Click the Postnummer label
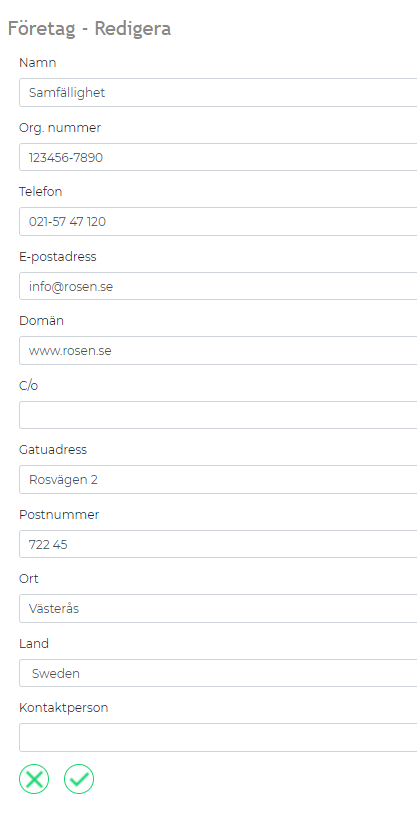This screenshot has width=417, height=817. pos(59,515)
